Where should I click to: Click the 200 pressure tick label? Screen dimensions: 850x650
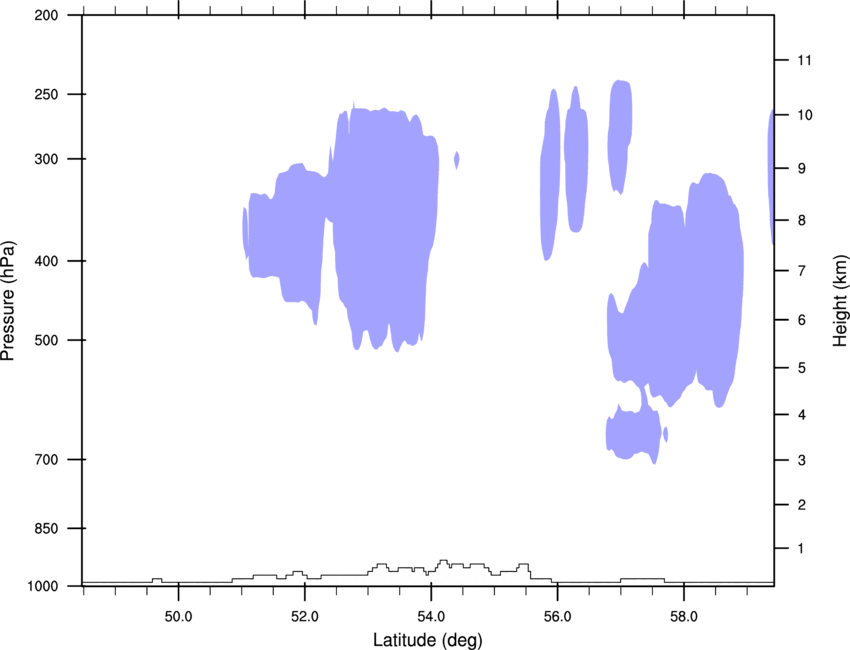click(x=46, y=15)
